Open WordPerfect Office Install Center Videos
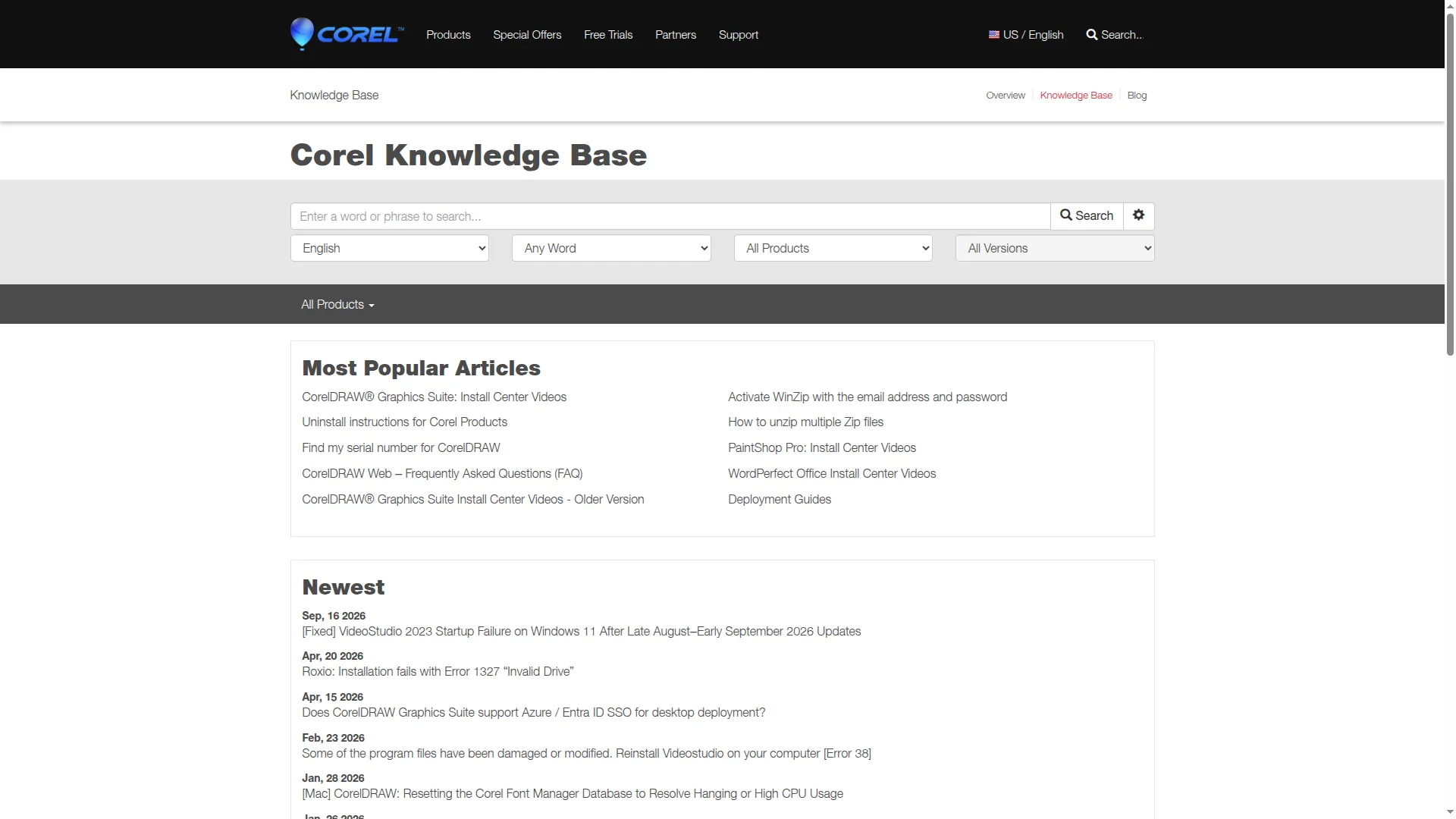Viewport: 1456px width, 819px height. point(832,473)
